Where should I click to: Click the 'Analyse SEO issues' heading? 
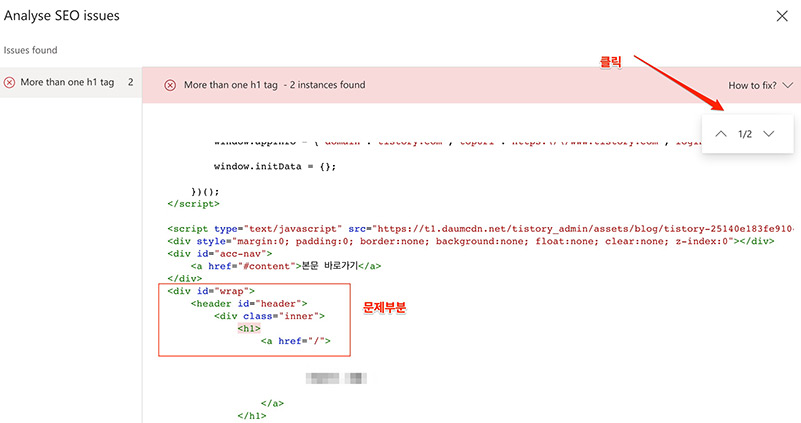[x=61, y=16]
